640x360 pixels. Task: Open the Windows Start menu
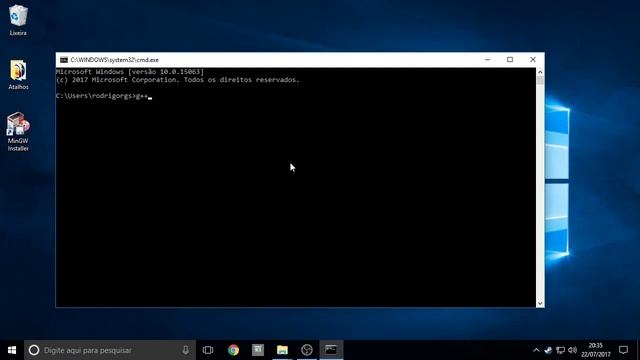coord(12,350)
